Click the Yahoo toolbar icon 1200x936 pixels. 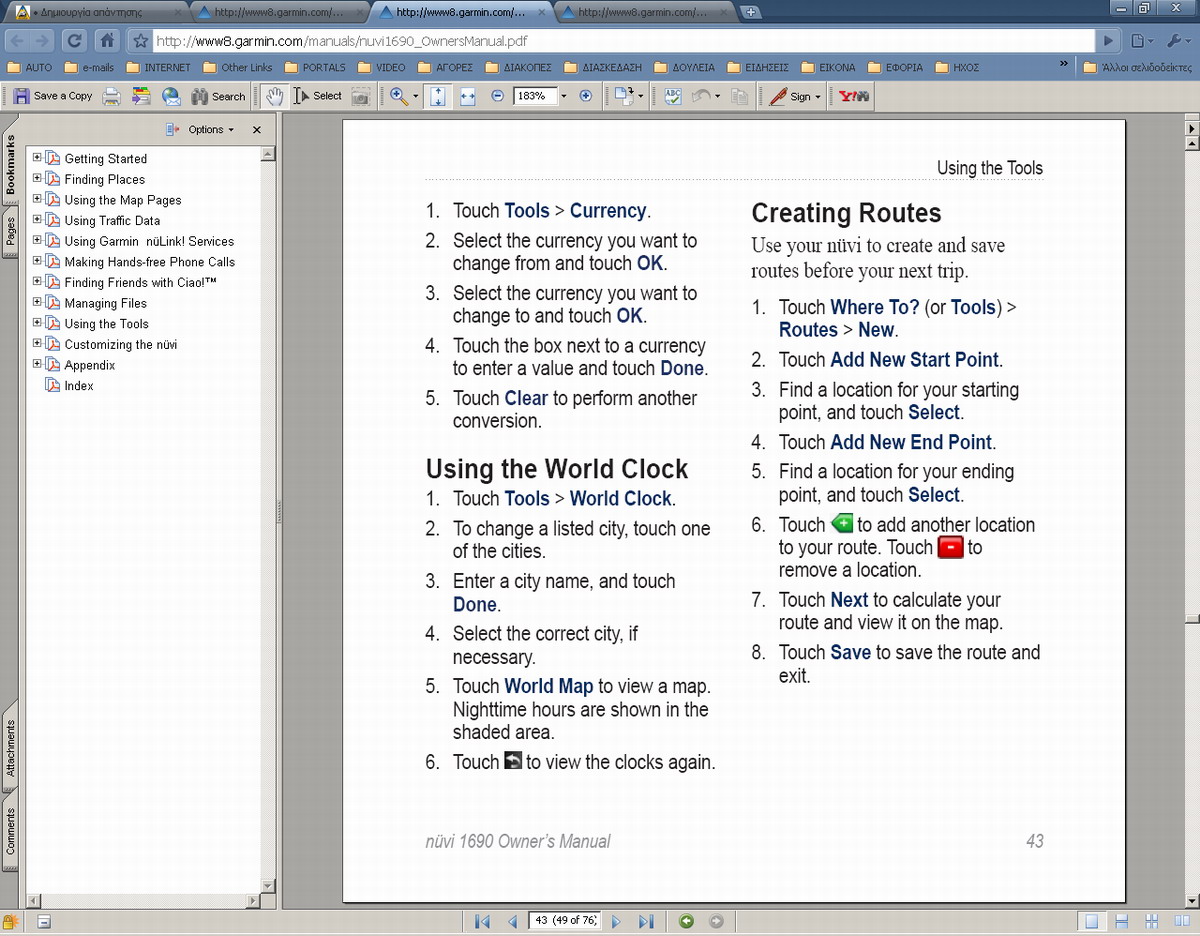(854, 96)
